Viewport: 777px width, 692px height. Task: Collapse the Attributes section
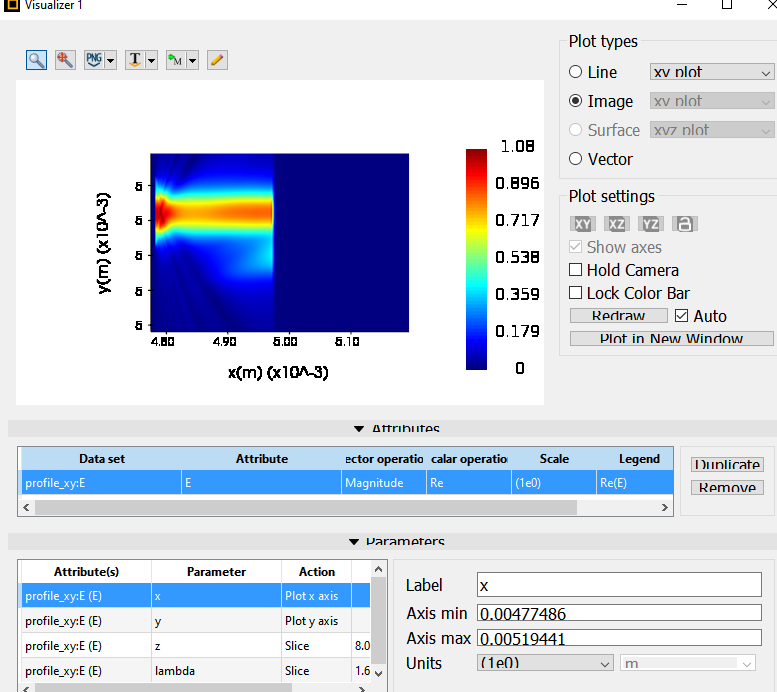coord(359,429)
